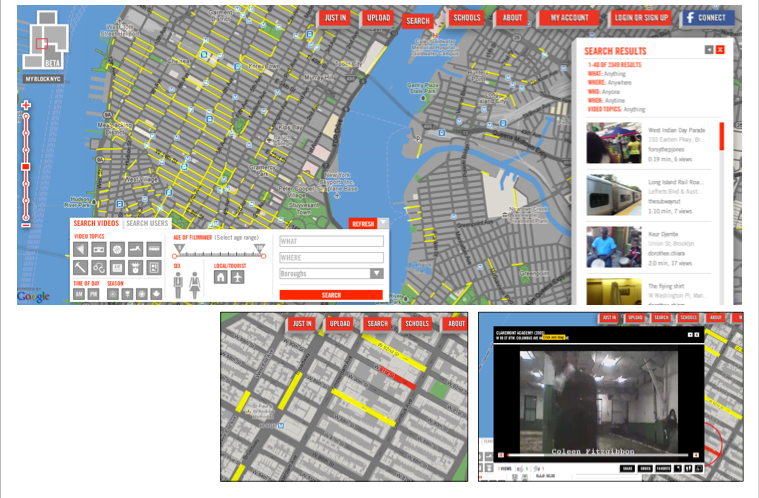Image resolution: width=759 pixels, height=498 pixels.
Task: Click Schools in the video player screenshot navigation
Action: [688, 317]
